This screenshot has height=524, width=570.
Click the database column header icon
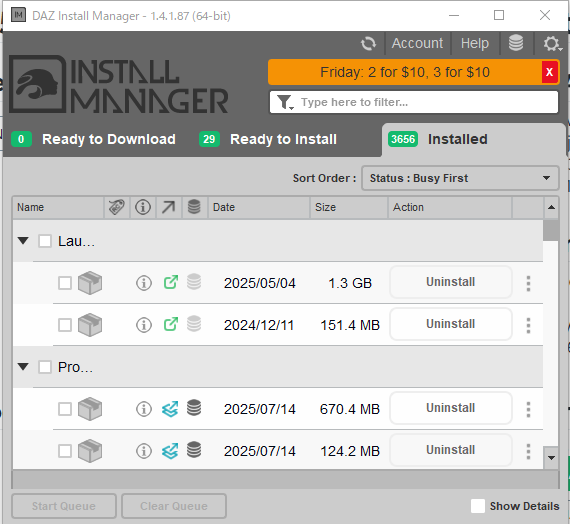[194, 207]
